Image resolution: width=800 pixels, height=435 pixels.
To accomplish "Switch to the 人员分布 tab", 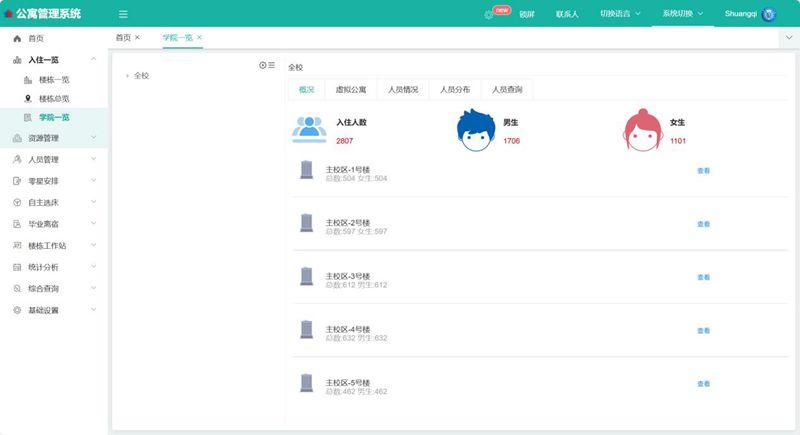I will [x=455, y=90].
